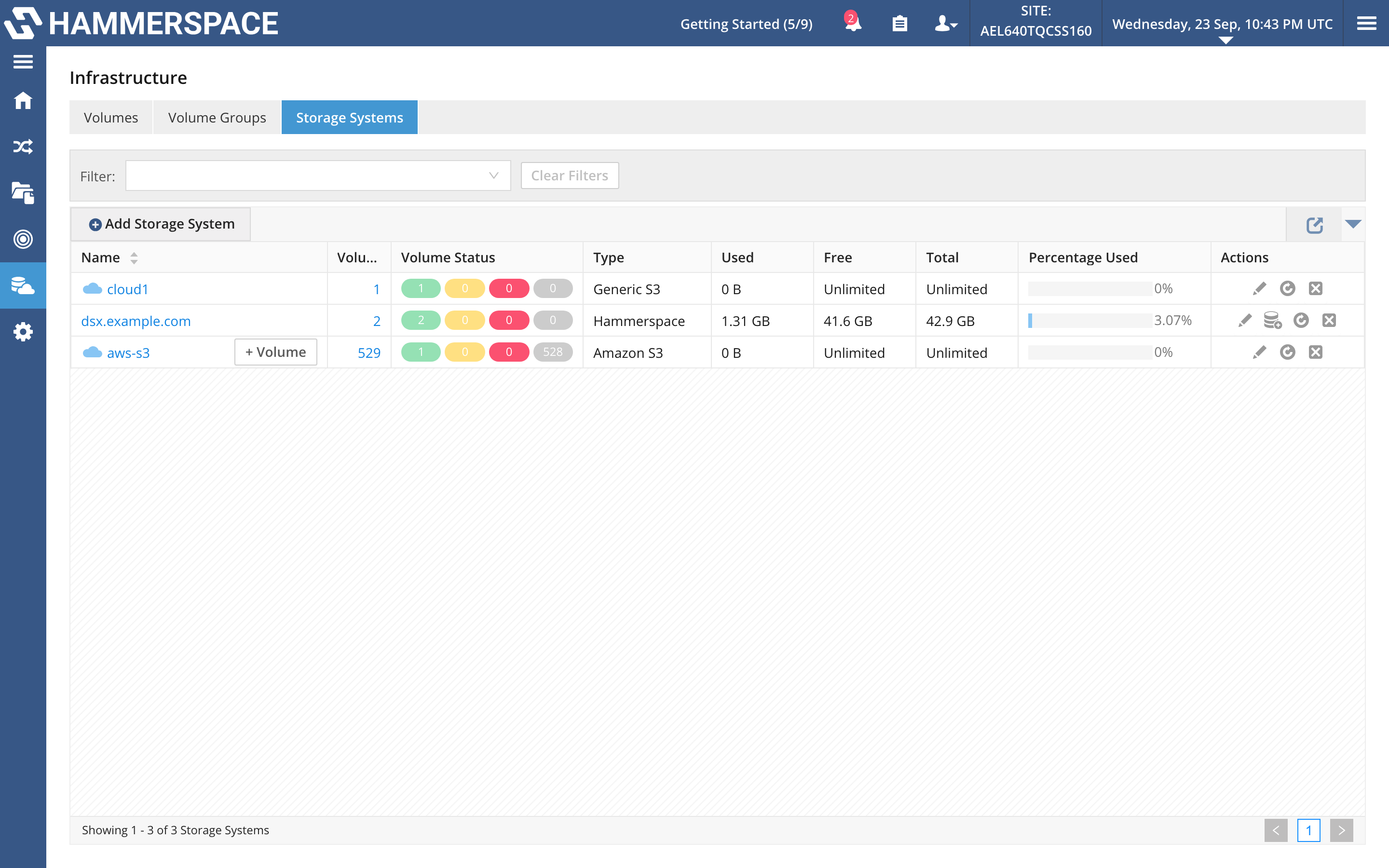The height and width of the screenshot is (868, 1389).
Task: Open the table options dropdown arrow
Action: (1353, 224)
